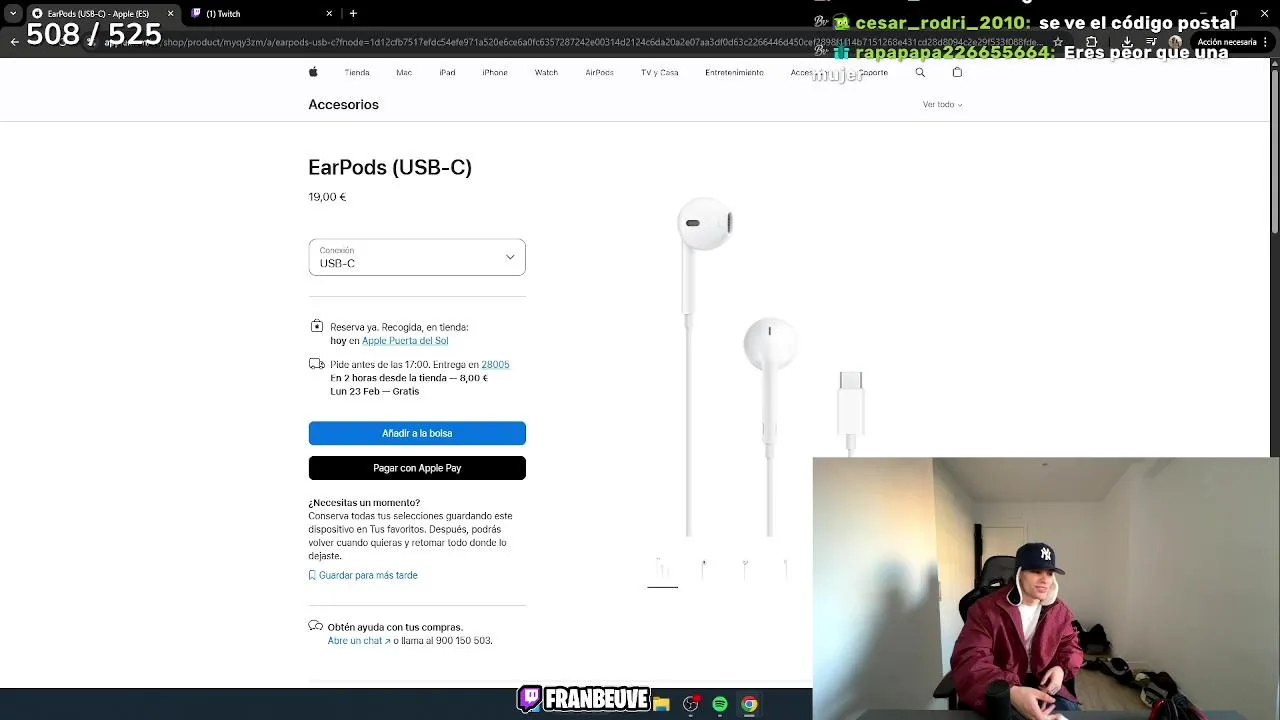Open the tab search chevron in the tab strip
Viewport: 1280px width, 720px height.
point(12,13)
